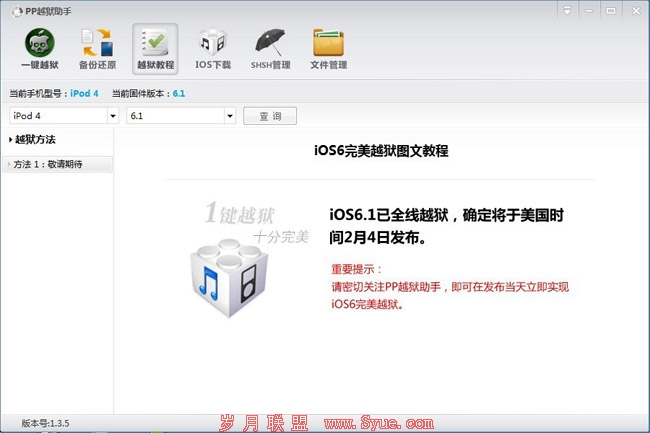650x433 pixels.
Task: Select the 越狱教程 jailbreak tutorial tab
Action: tap(155, 49)
